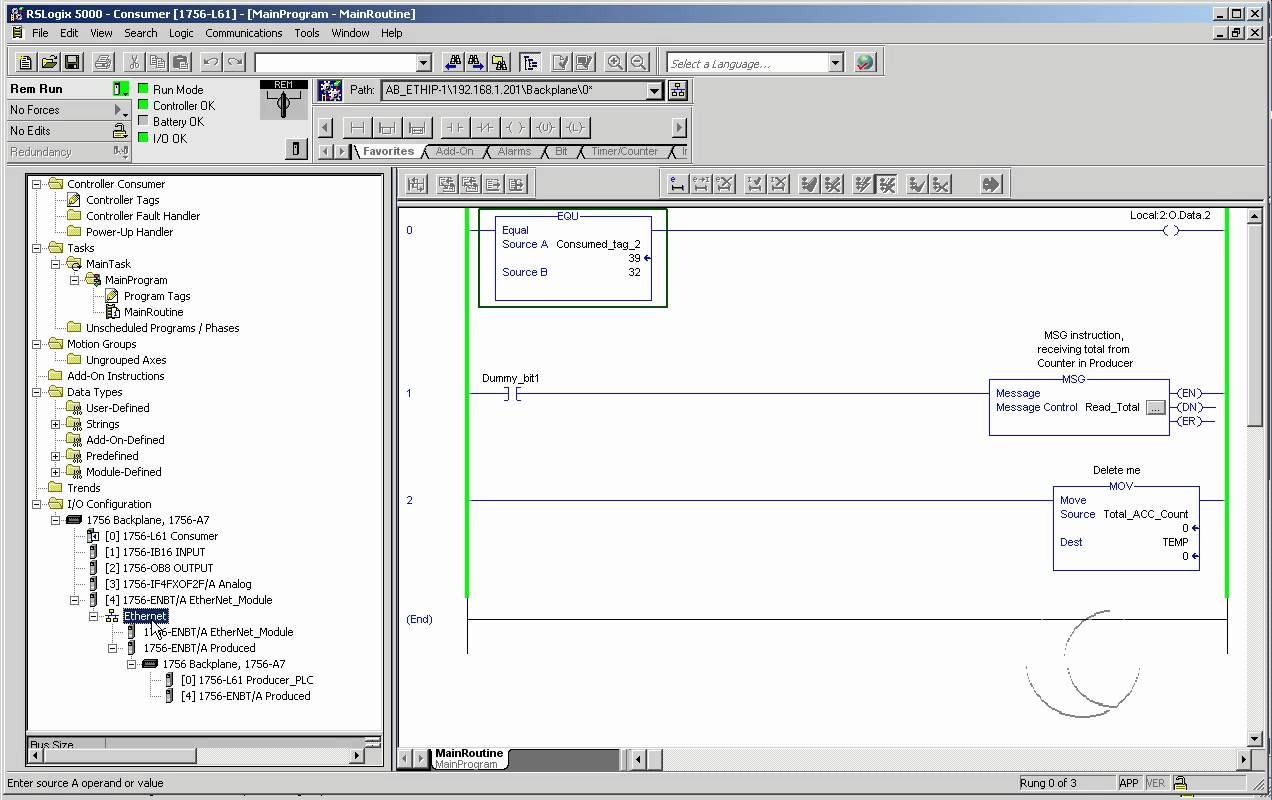The height and width of the screenshot is (800, 1272).
Task: Open the Rem Run controller status dropdown
Action: pyautogui.click(x=121, y=89)
